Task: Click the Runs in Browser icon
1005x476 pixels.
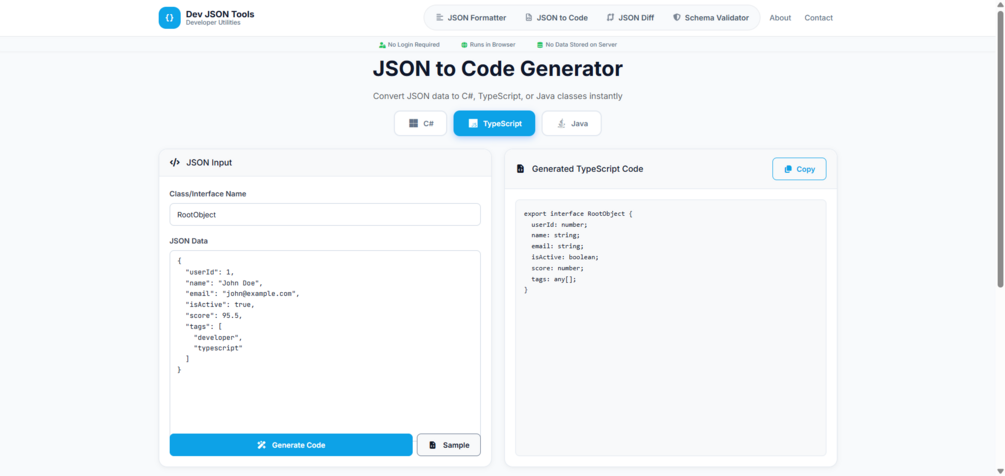Action: 464,45
